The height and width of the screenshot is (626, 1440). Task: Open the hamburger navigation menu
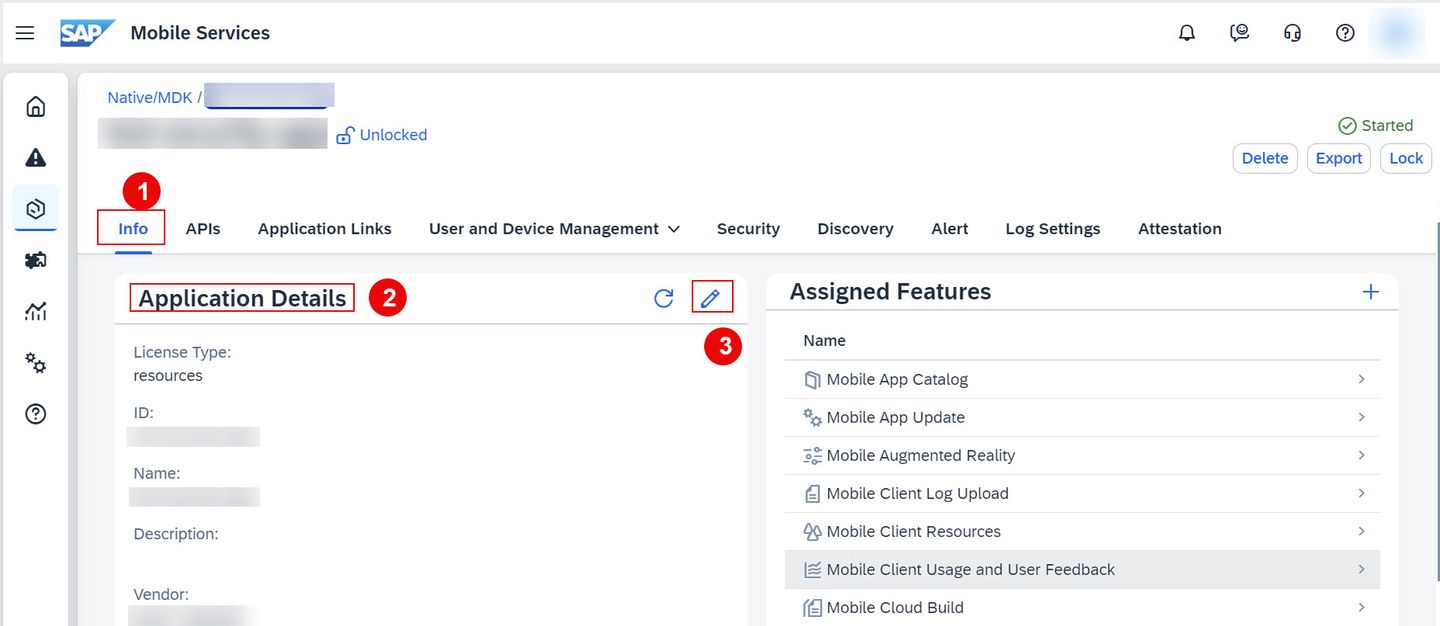pos(25,33)
